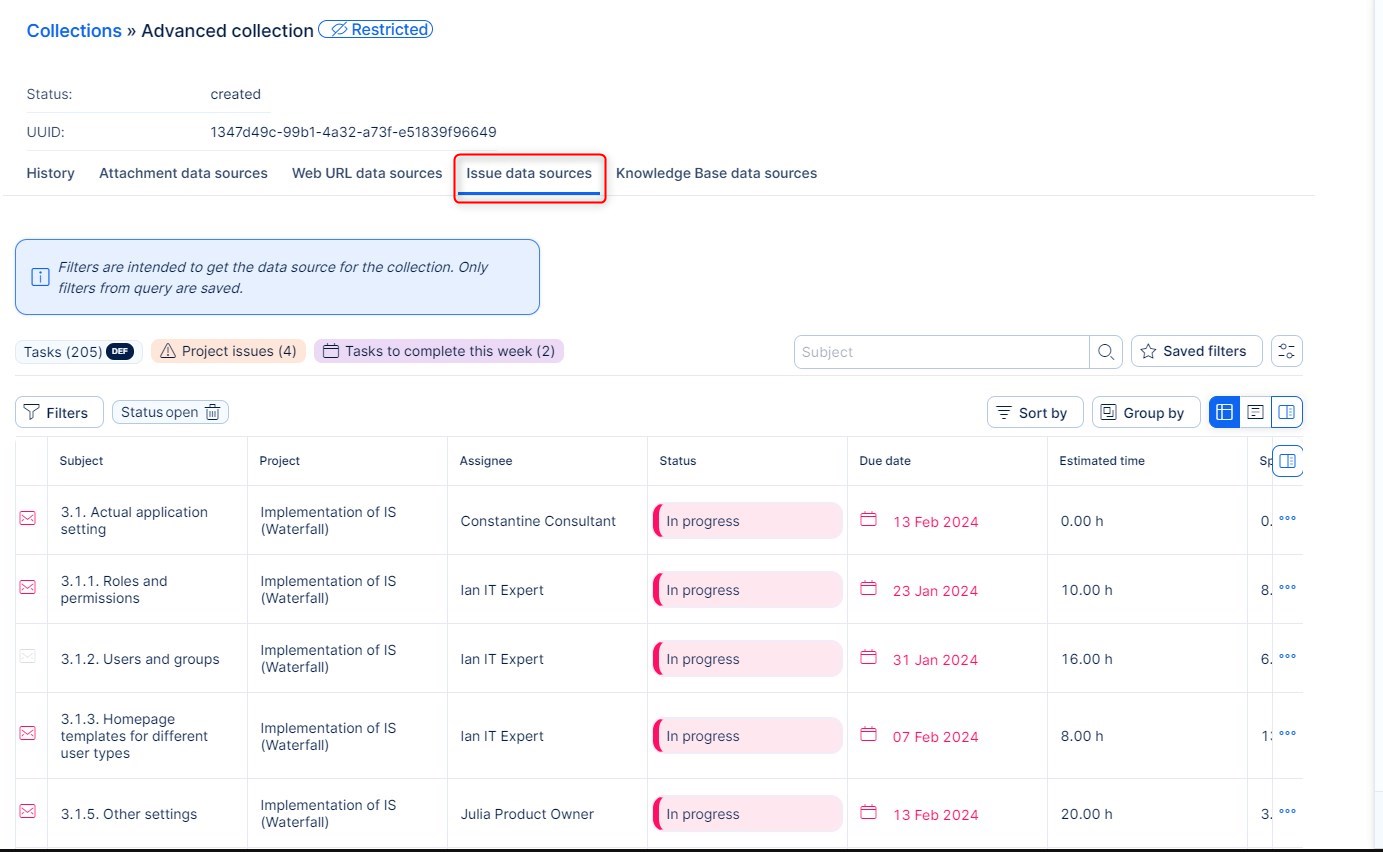Open three-dots menu for Other settings row

point(1287,812)
